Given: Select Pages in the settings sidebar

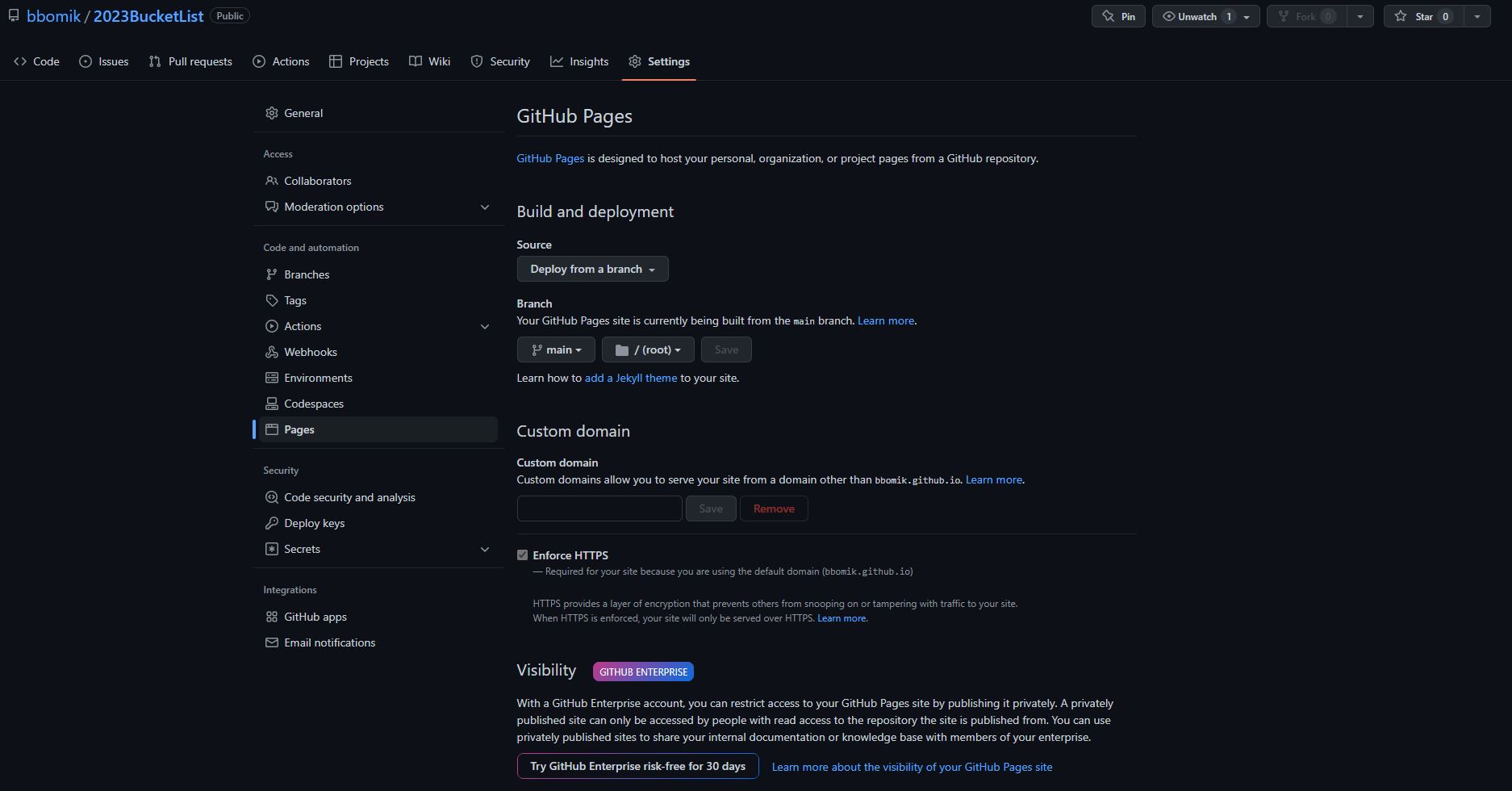Looking at the screenshot, I should [378, 429].
